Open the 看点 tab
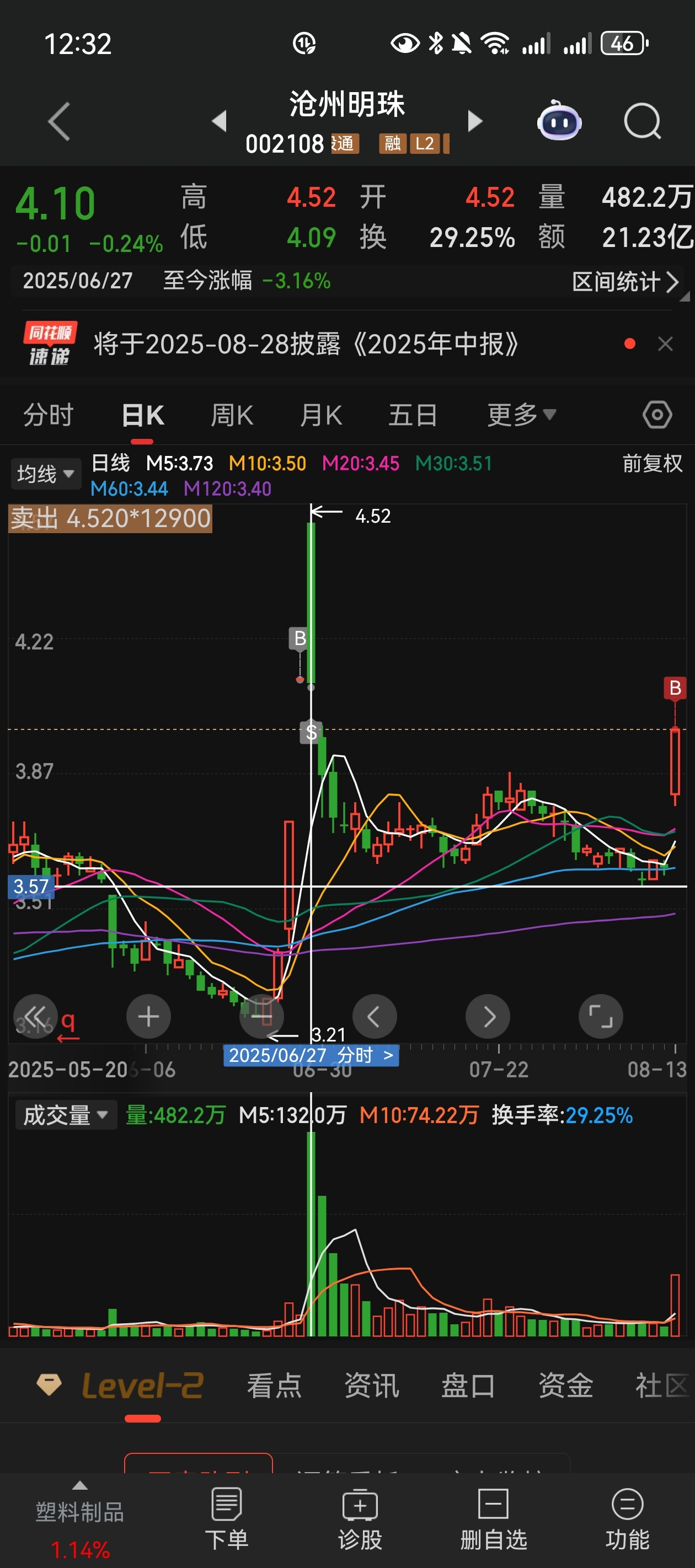Viewport: 695px width, 1568px height. [274, 1386]
